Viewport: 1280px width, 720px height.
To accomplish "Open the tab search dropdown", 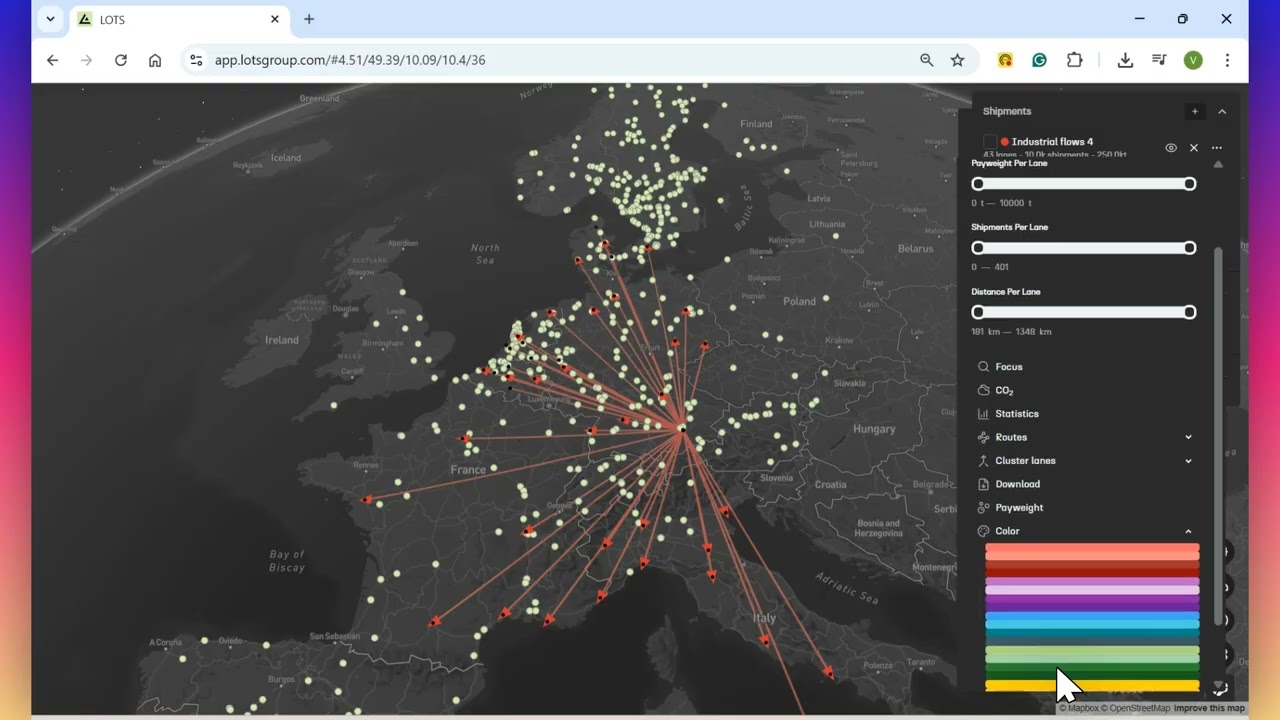I will pyautogui.click(x=50, y=19).
